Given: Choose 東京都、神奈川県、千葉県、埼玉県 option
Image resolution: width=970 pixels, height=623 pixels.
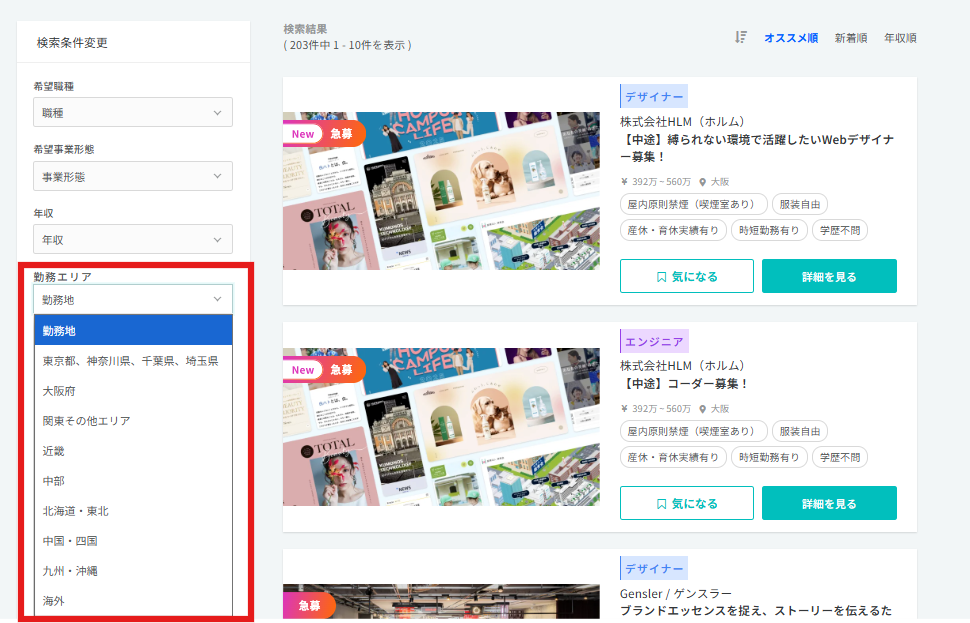Looking at the screenshot, I should 133,361.
